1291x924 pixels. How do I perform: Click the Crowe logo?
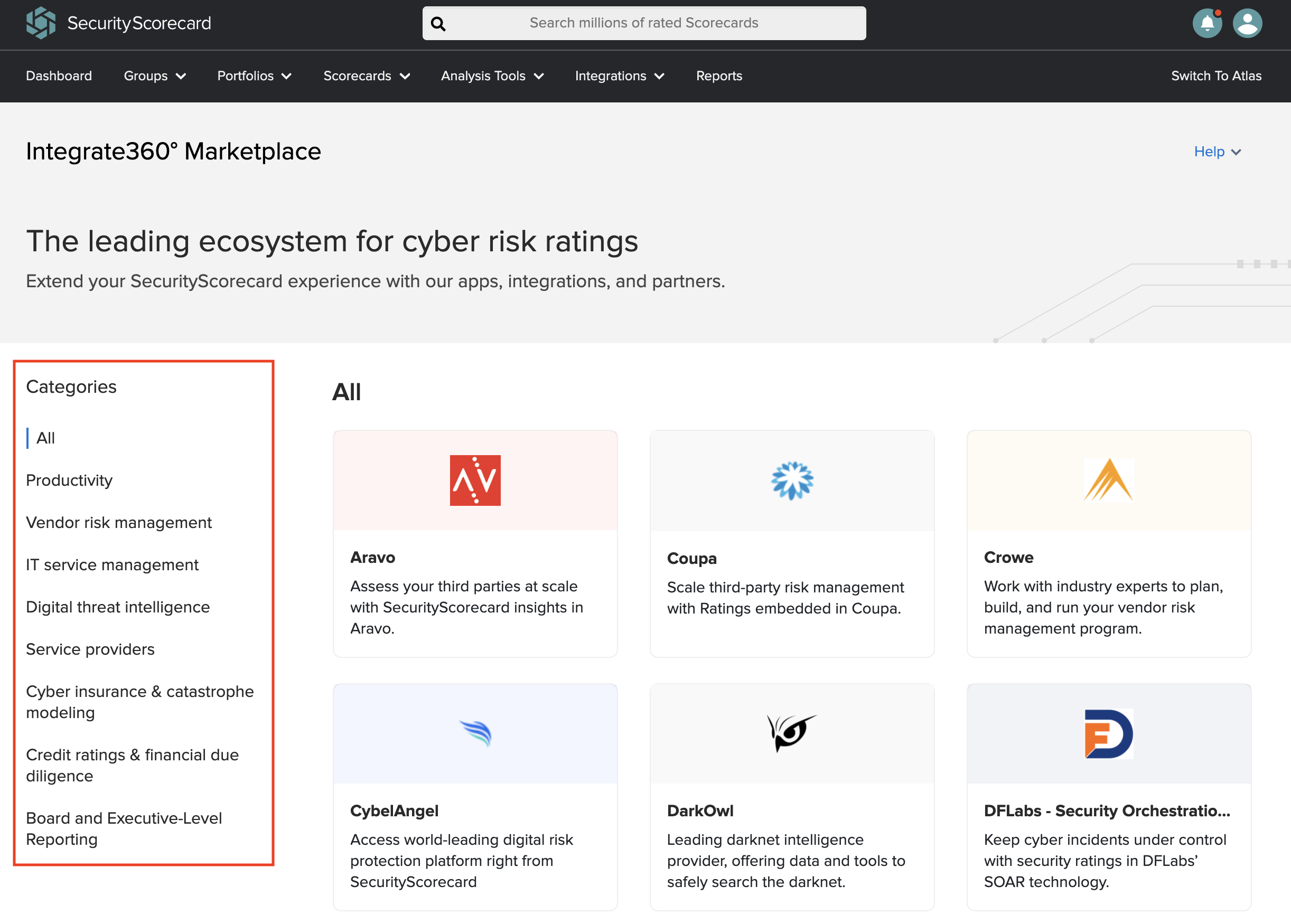pyautogui.click(x=1109, y=480)
